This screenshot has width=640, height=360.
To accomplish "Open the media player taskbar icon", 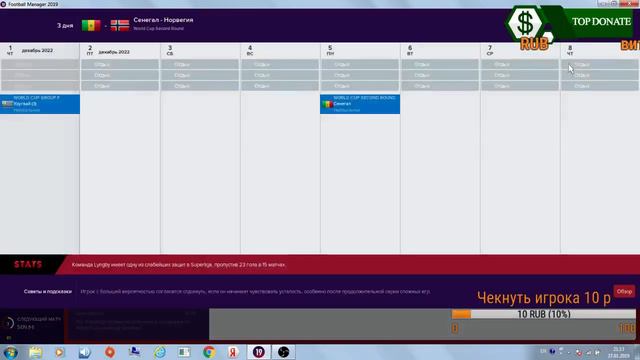I will pos(60,352).
